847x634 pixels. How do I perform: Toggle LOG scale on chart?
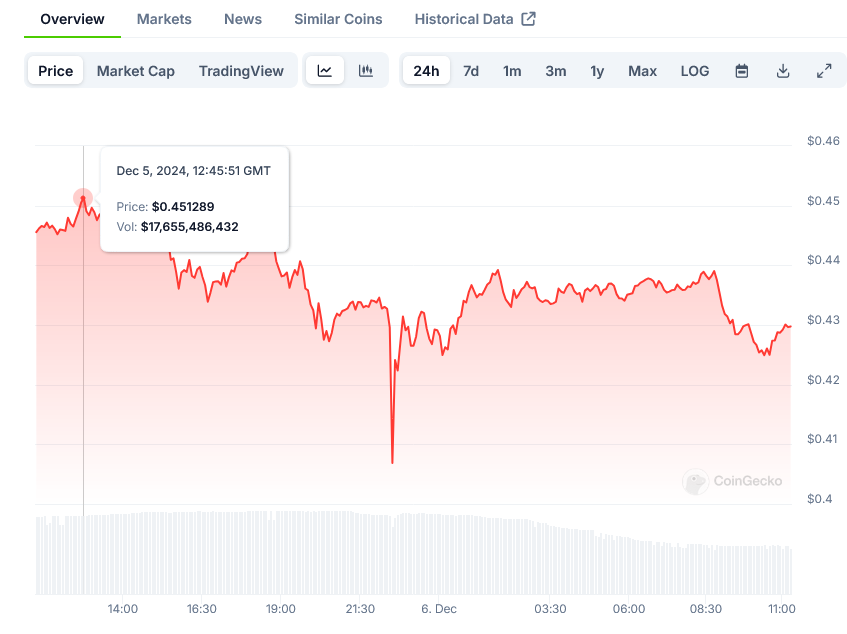click(695, 71)
